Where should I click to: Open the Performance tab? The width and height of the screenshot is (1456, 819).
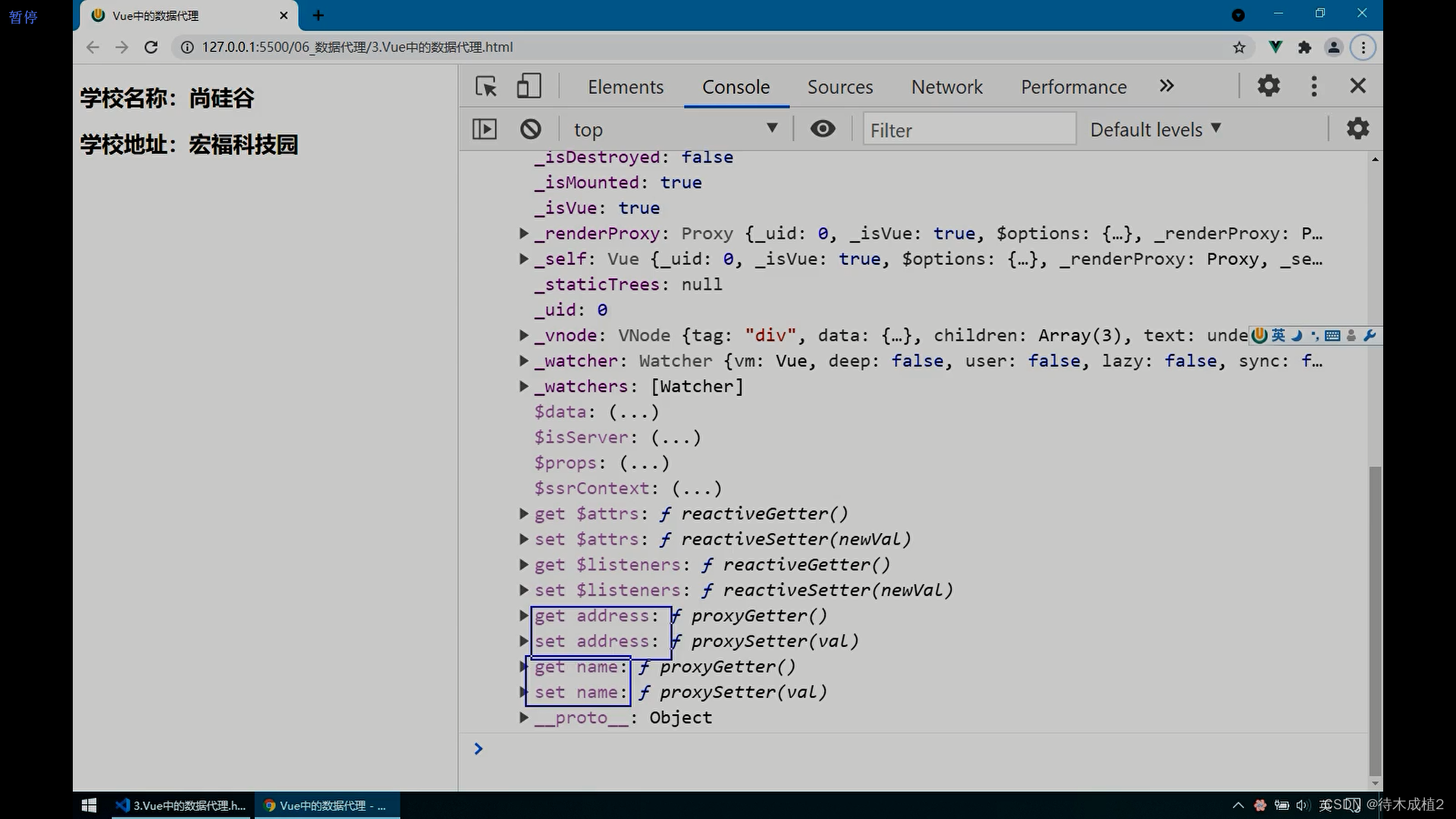tap(1074, 87)
